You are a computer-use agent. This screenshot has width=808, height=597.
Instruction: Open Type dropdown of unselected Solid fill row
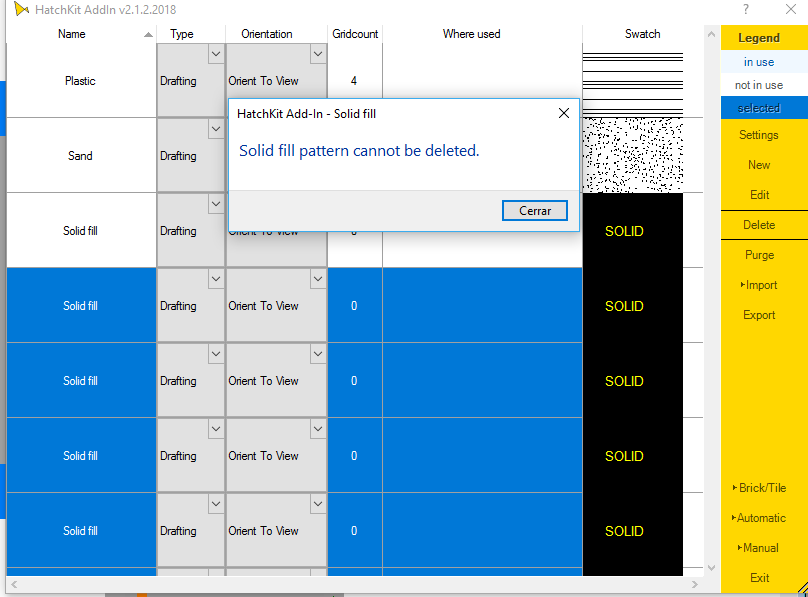point(216,204)
